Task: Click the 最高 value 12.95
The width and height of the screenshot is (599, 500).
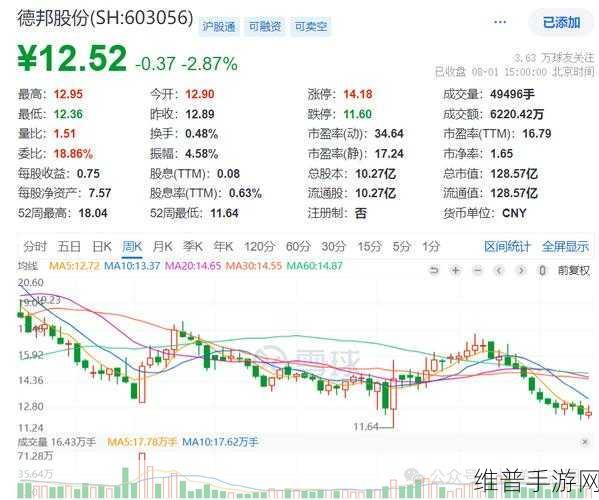Action: [68, 94]
